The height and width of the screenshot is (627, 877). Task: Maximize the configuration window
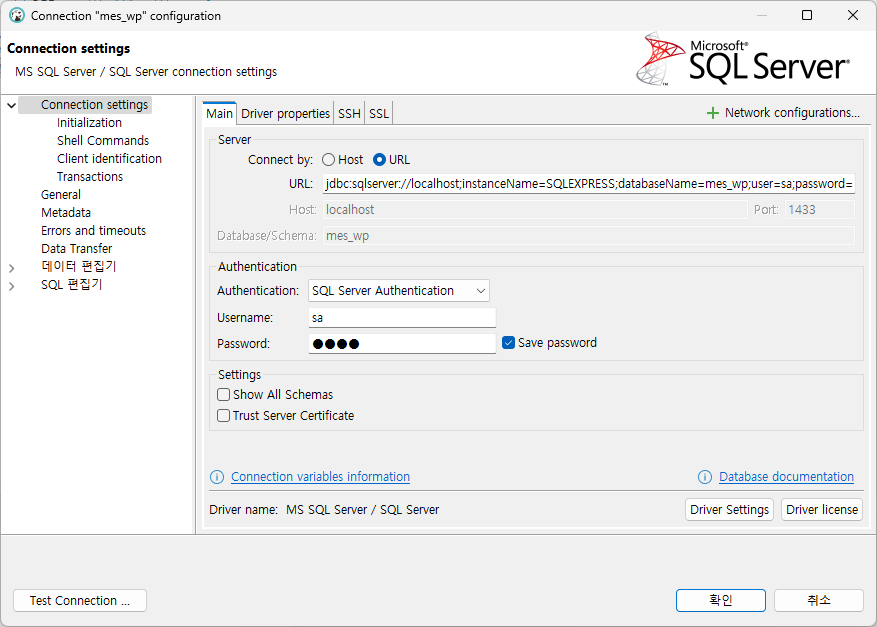[x=807, y=15]
